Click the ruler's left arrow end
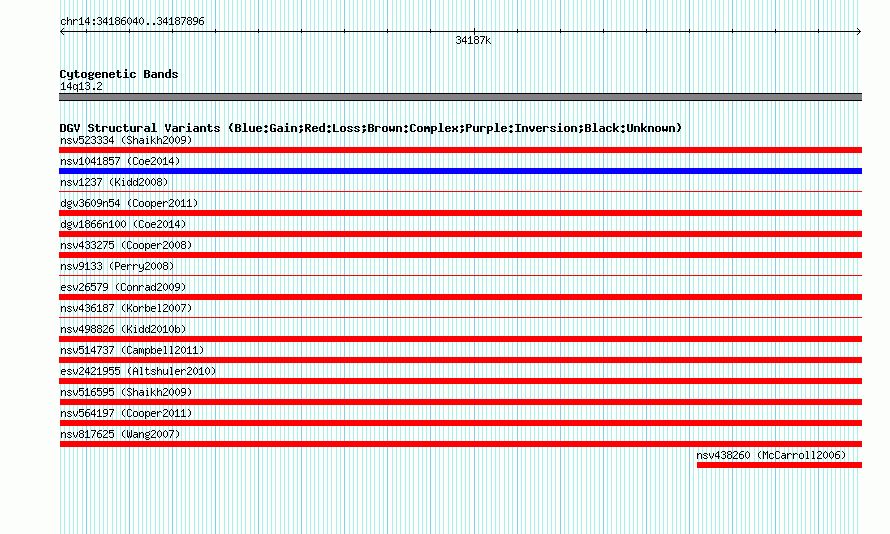 coord(62,32)
